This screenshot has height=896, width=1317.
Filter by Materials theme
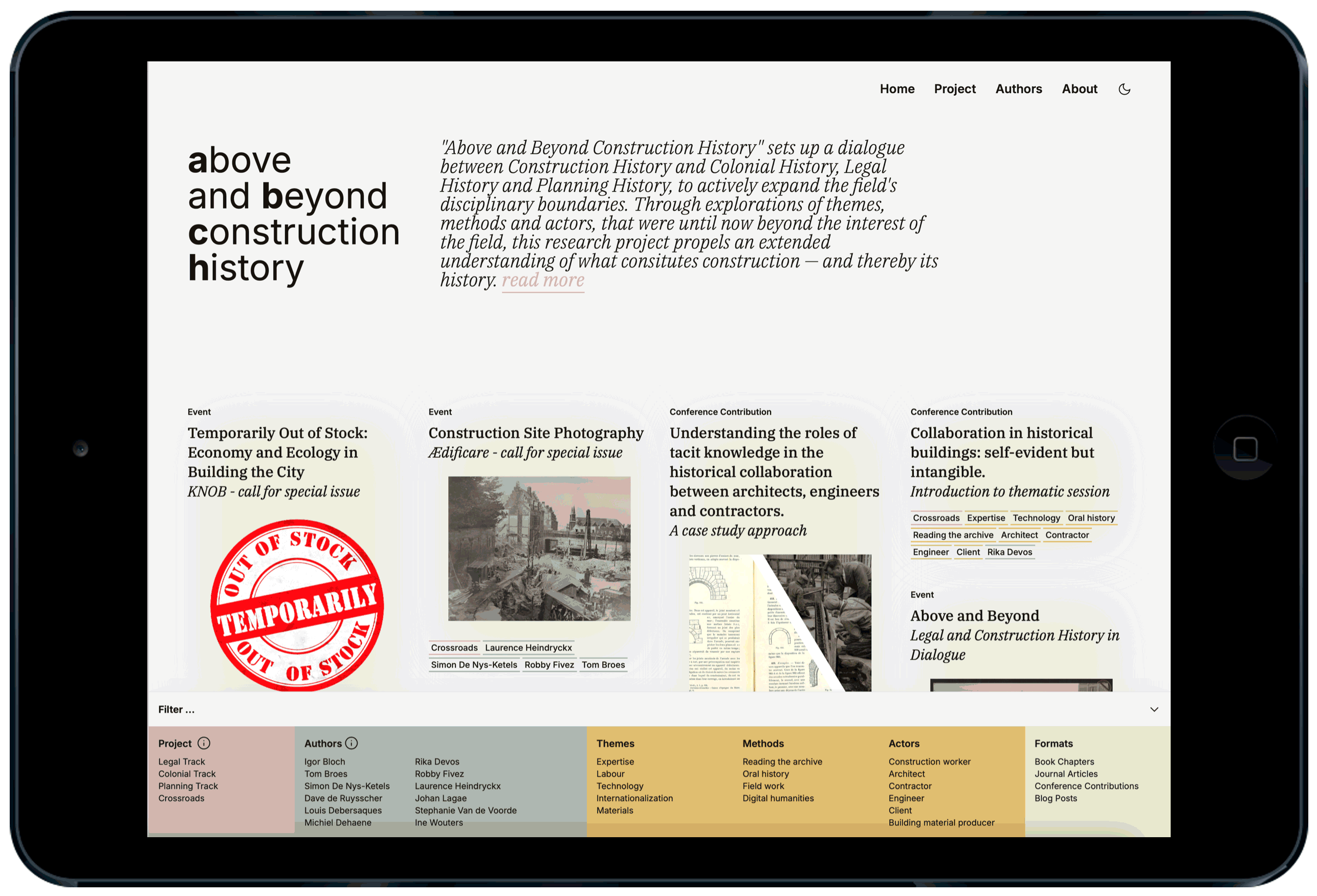pyautogui.click(x=615, y=811)
